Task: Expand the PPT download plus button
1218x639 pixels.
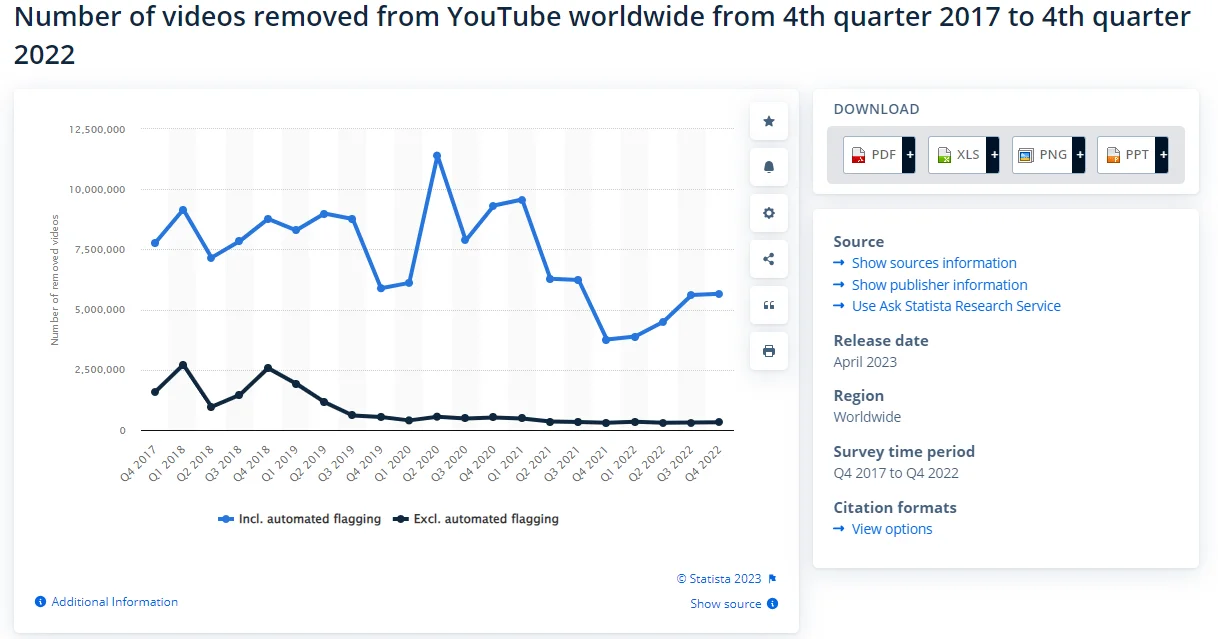Action: pyautogui.click(x=1162, y=155)
